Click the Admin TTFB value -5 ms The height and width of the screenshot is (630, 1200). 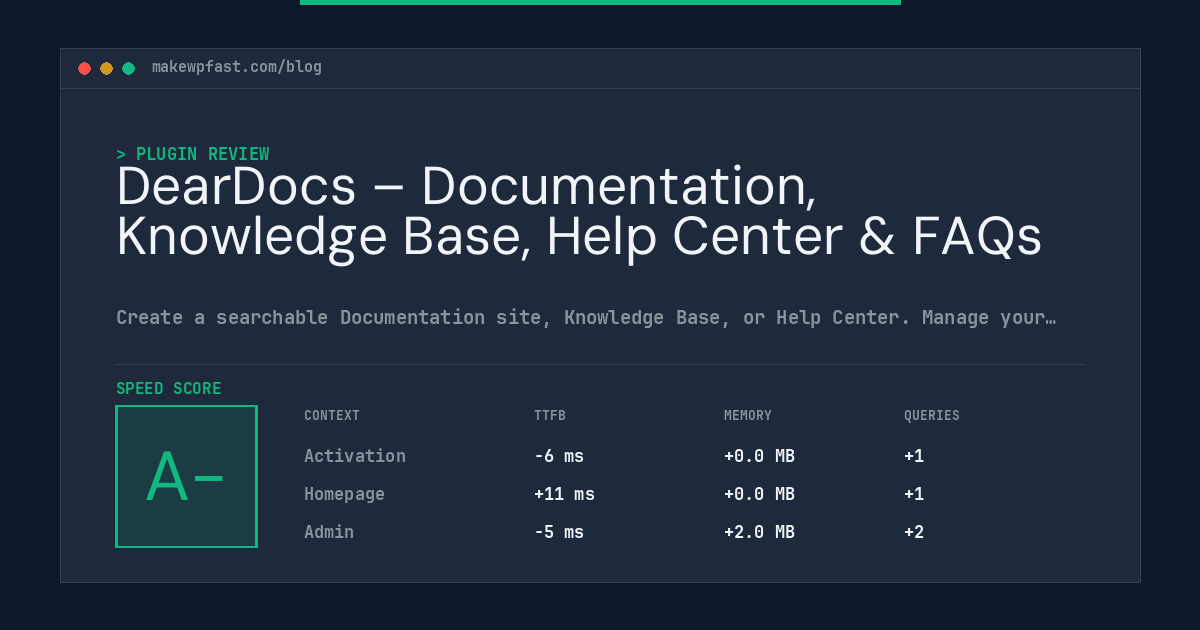point(559,532)
